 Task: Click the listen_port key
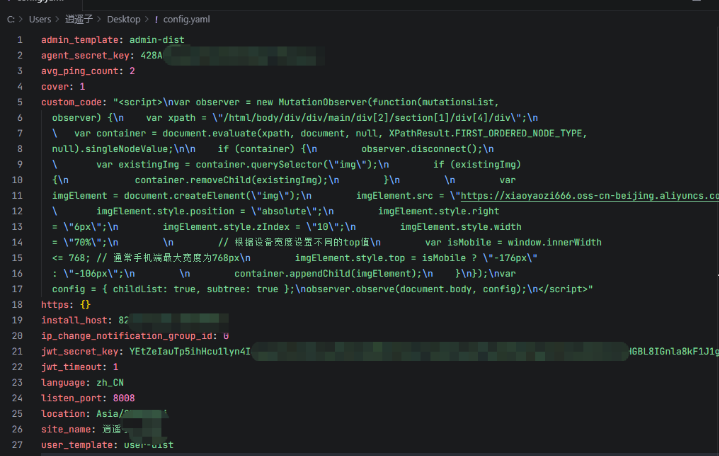(72, 398)
